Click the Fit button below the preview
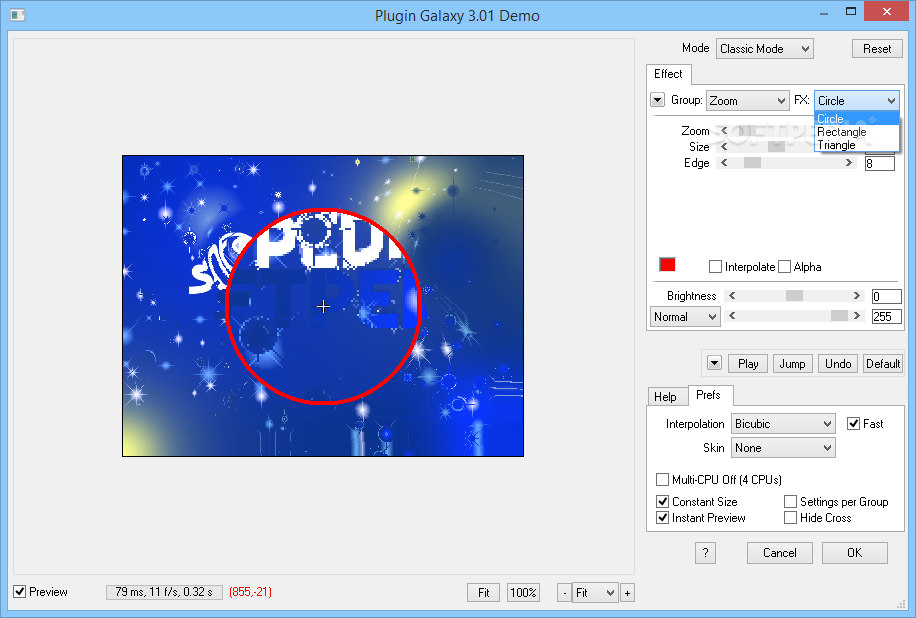916x618 pixels. (x=483, y=592)
